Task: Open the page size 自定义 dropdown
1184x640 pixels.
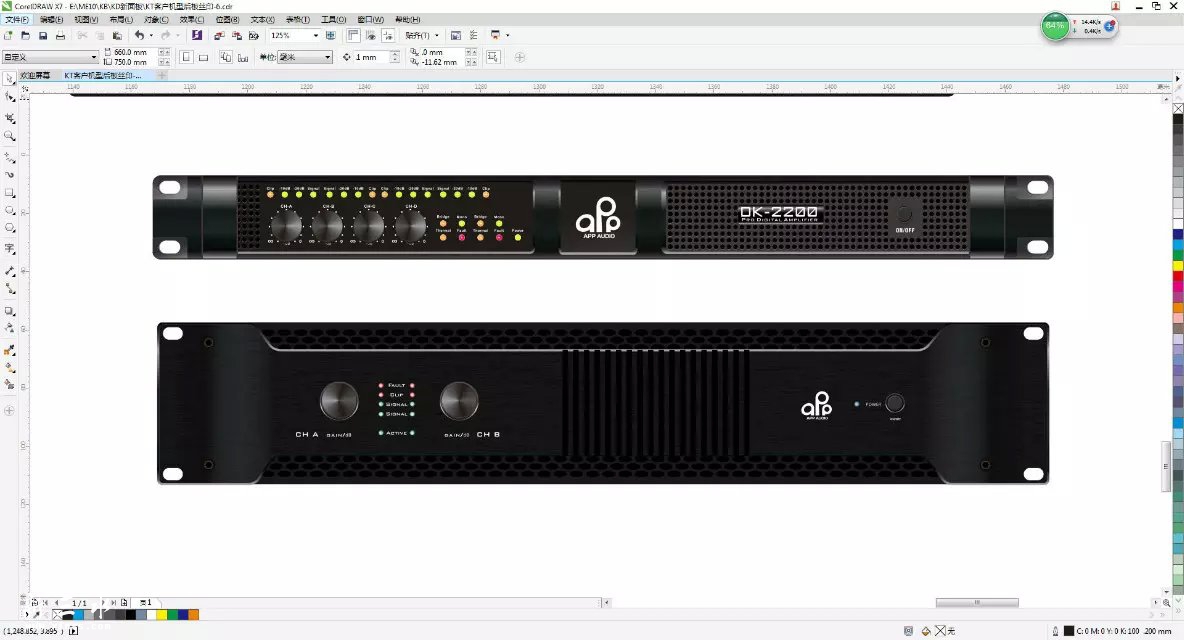Action: point(94,57)
